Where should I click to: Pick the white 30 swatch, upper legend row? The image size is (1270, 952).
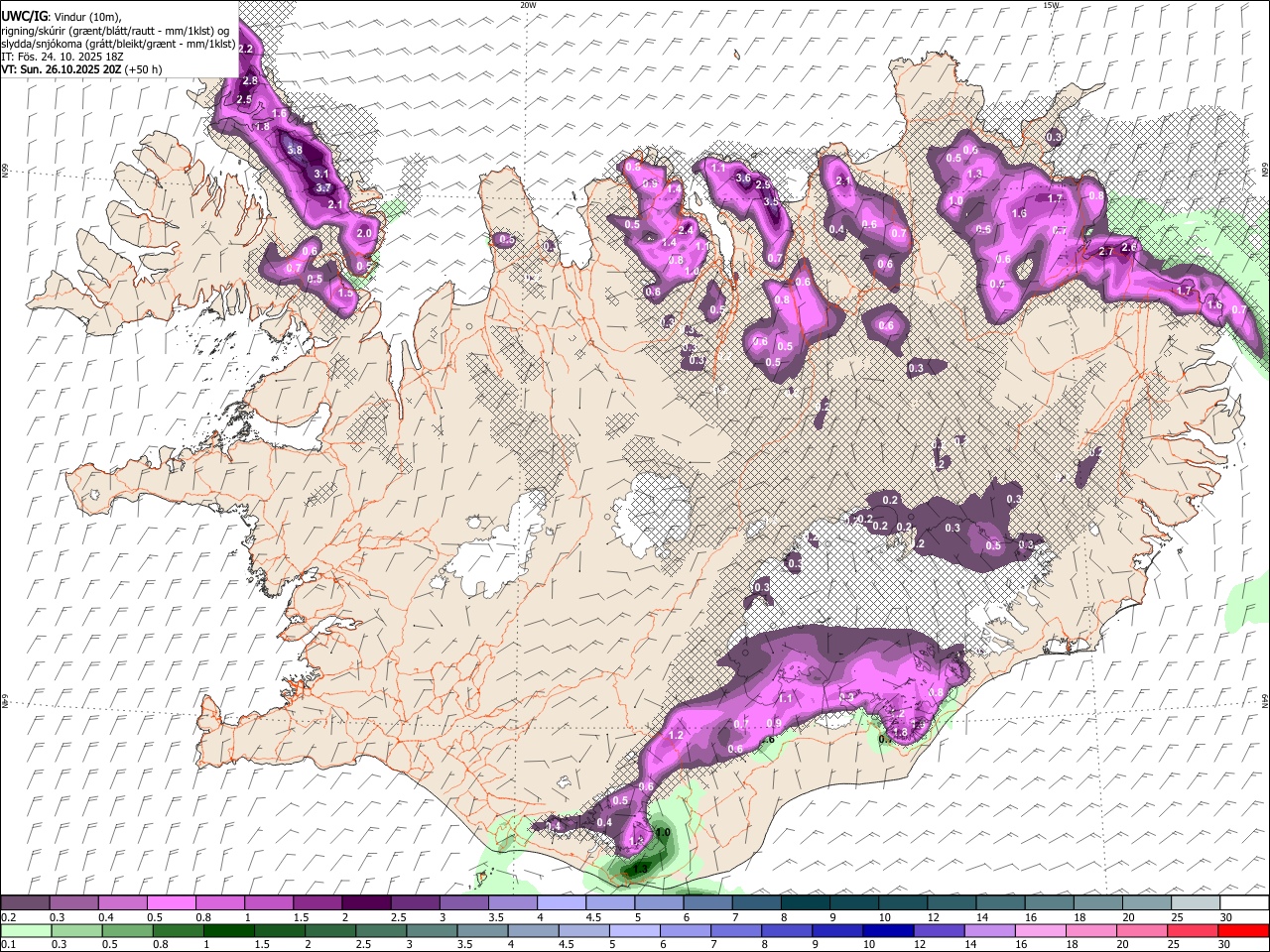tap(1244, 903)
